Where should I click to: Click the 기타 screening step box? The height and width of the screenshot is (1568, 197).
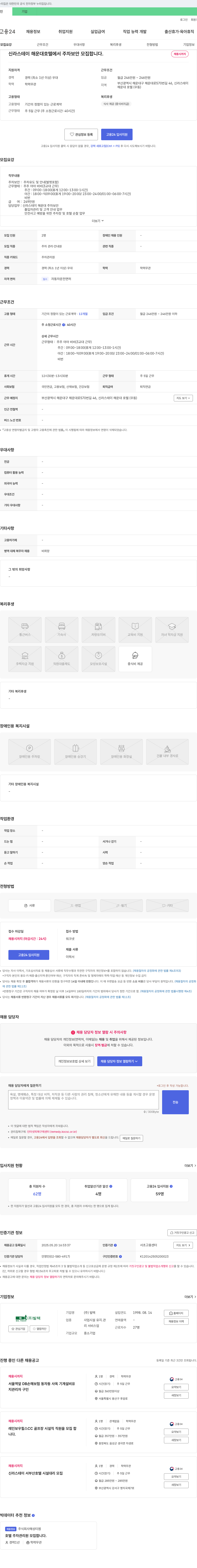(167, 906)
